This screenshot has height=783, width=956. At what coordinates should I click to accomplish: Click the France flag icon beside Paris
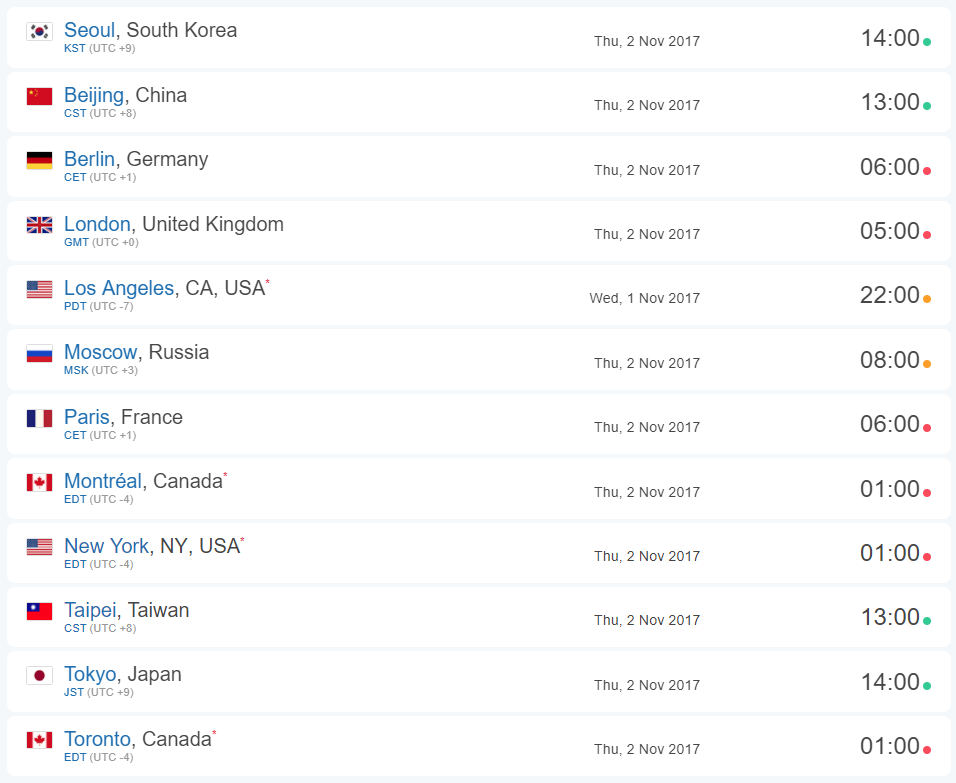[39, 418]
